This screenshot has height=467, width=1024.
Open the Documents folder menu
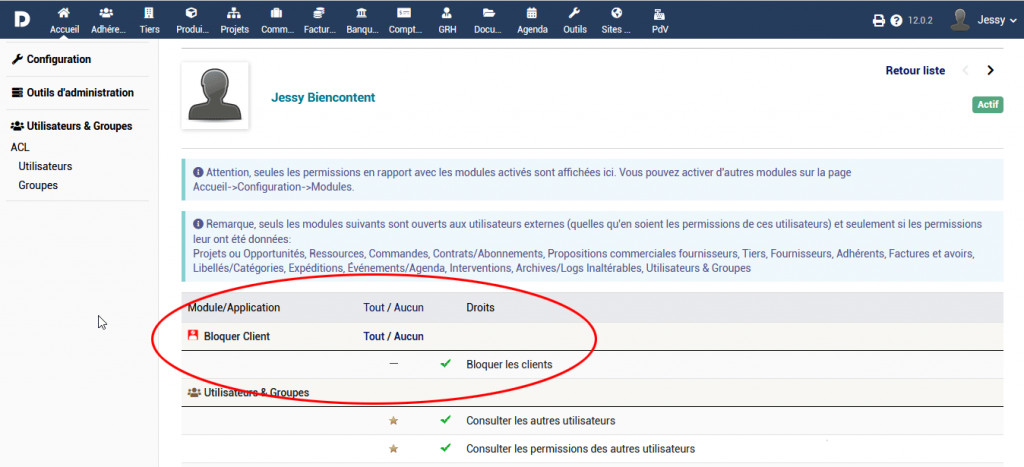click(489, 20)
